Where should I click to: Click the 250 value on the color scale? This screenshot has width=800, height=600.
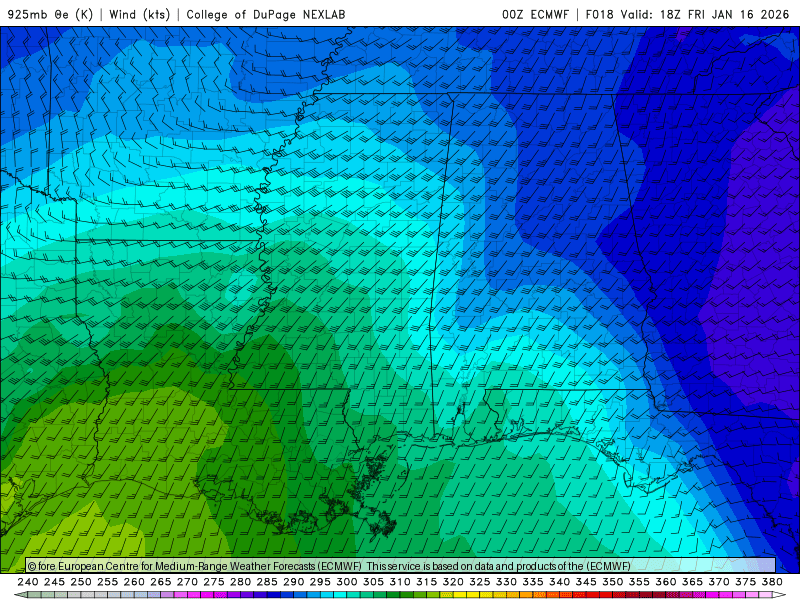(81, 582)
